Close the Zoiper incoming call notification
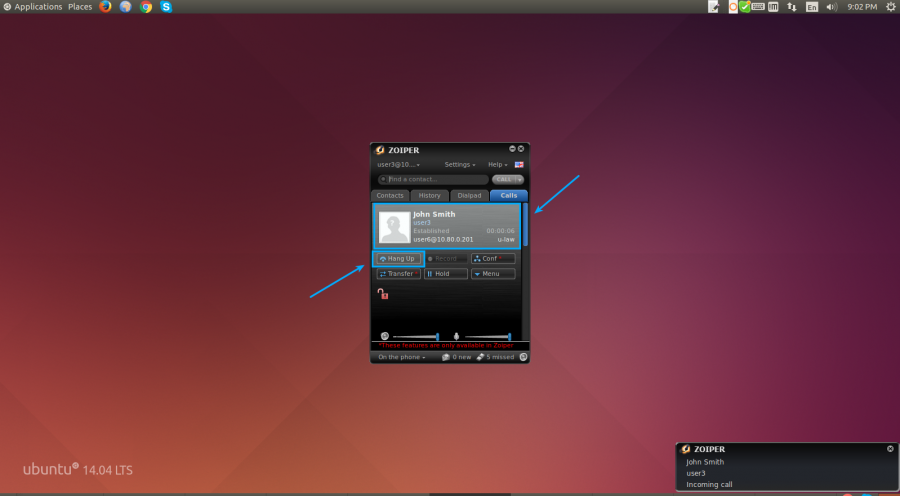This screenshot has height=496, width=900. [890, 449]
